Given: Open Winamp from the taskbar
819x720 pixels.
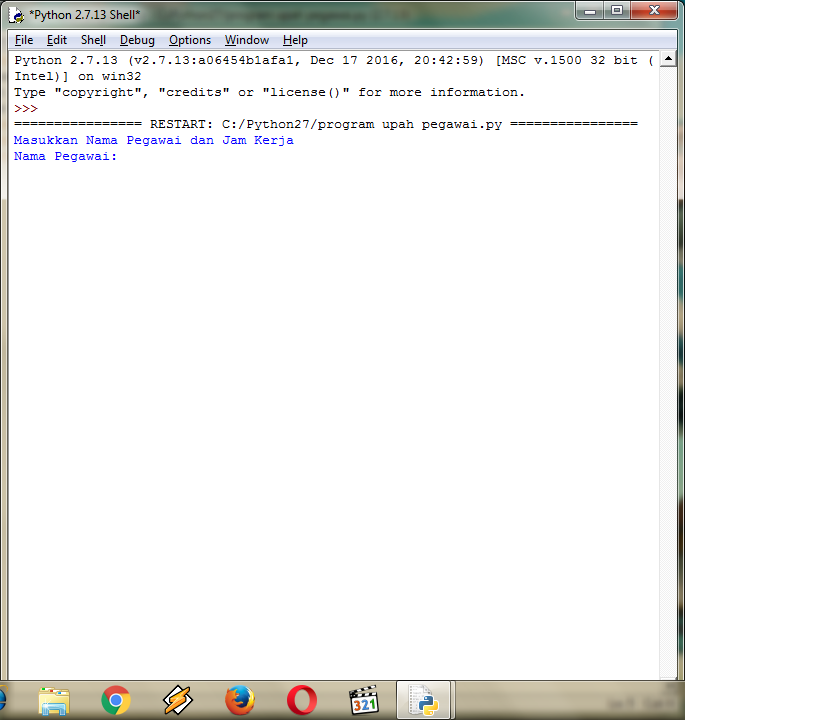Looking at the screenshot, I should tap(178, 700).
